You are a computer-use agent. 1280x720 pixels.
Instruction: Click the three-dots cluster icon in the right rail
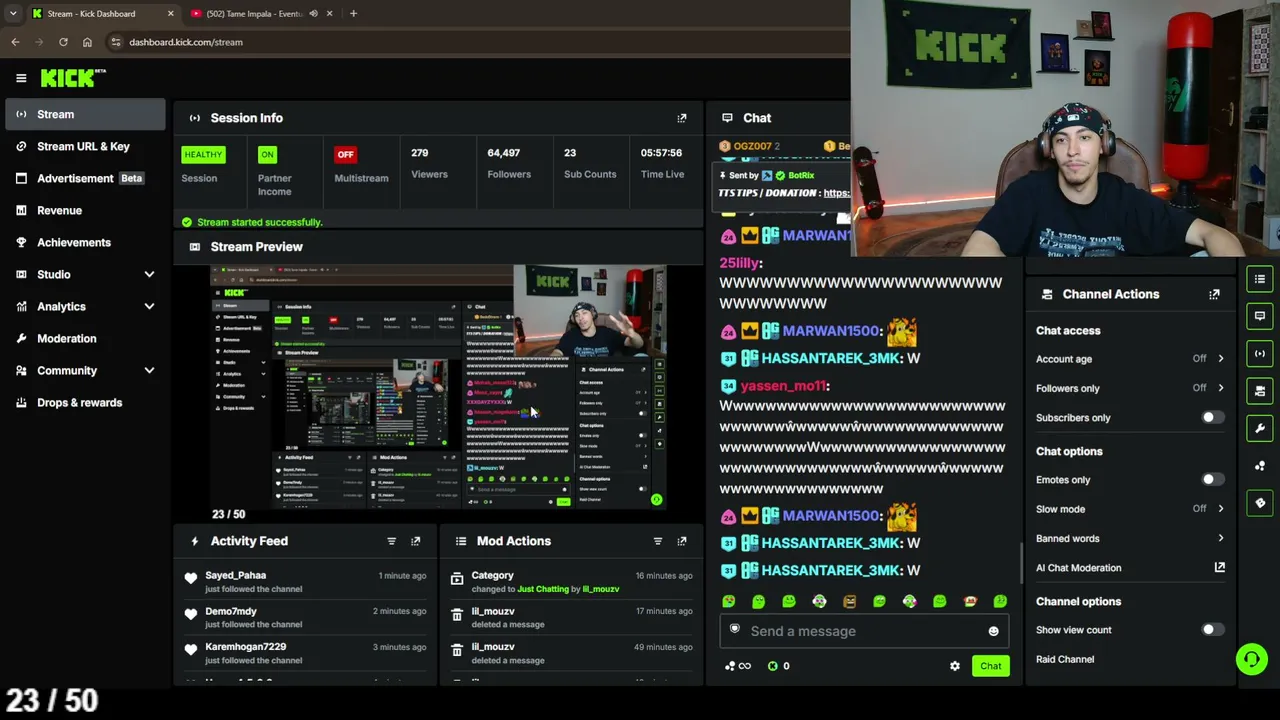(1260, 466)
